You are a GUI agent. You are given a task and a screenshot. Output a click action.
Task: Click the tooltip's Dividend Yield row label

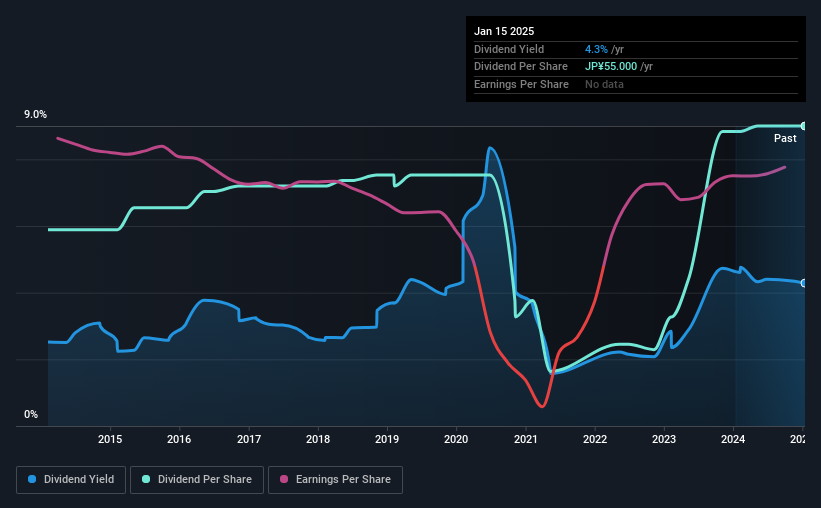point(509,49)
